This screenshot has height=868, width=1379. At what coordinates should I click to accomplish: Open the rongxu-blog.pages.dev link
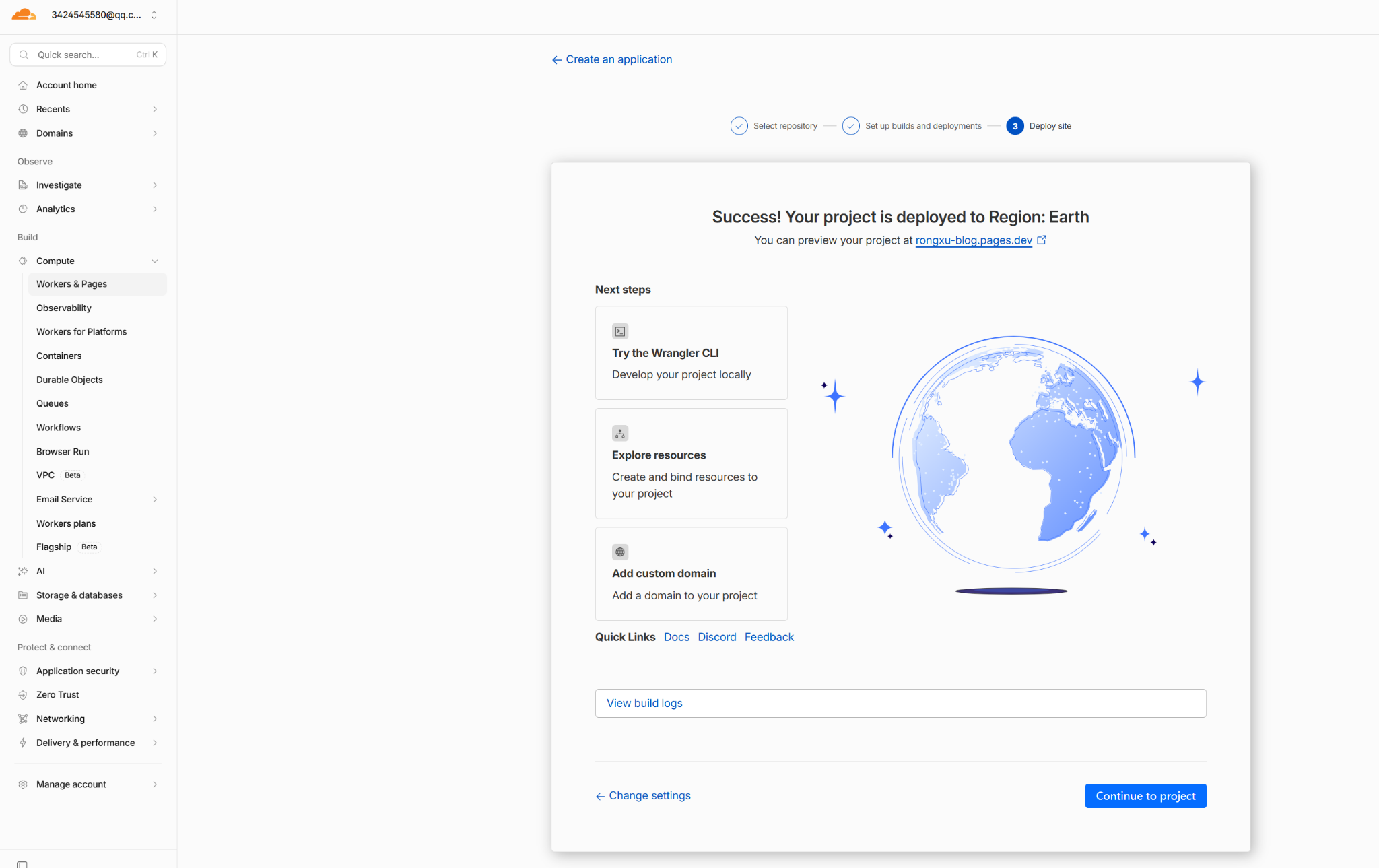pyautogui.click(x=974, y=240)
